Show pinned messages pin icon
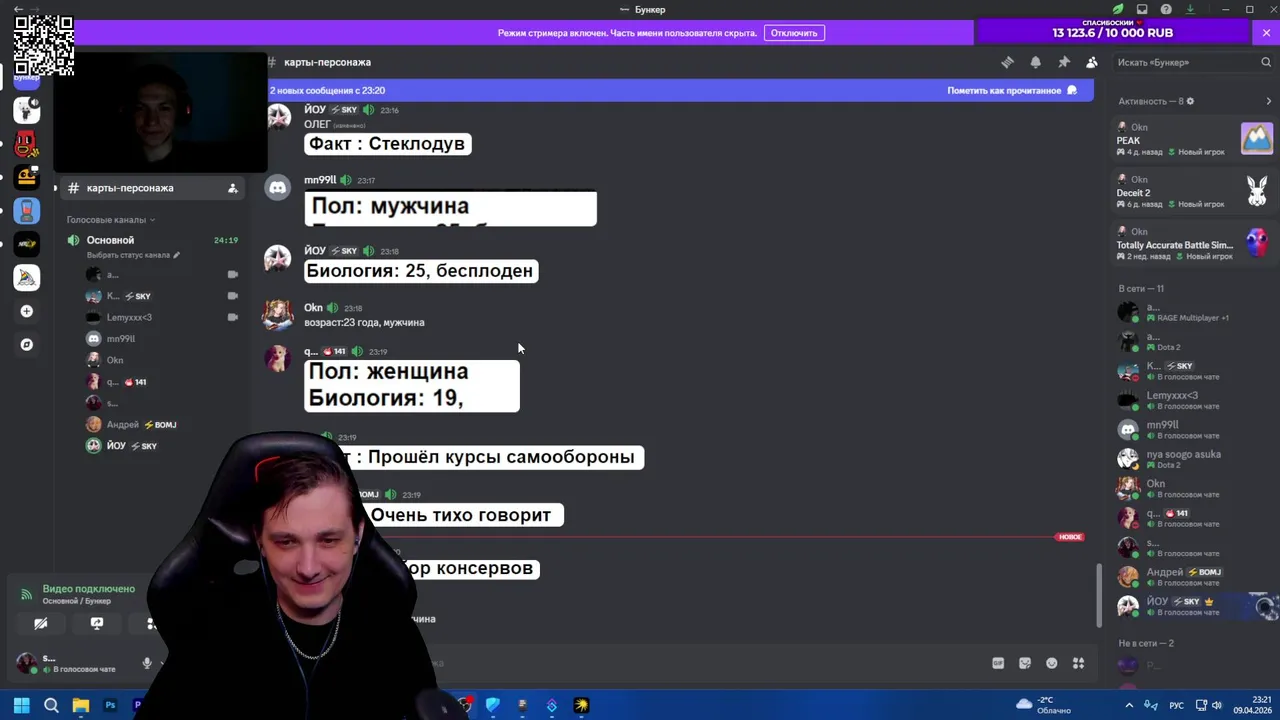The width and height of the screenshot is (1280, 720). click(1064, 62)
